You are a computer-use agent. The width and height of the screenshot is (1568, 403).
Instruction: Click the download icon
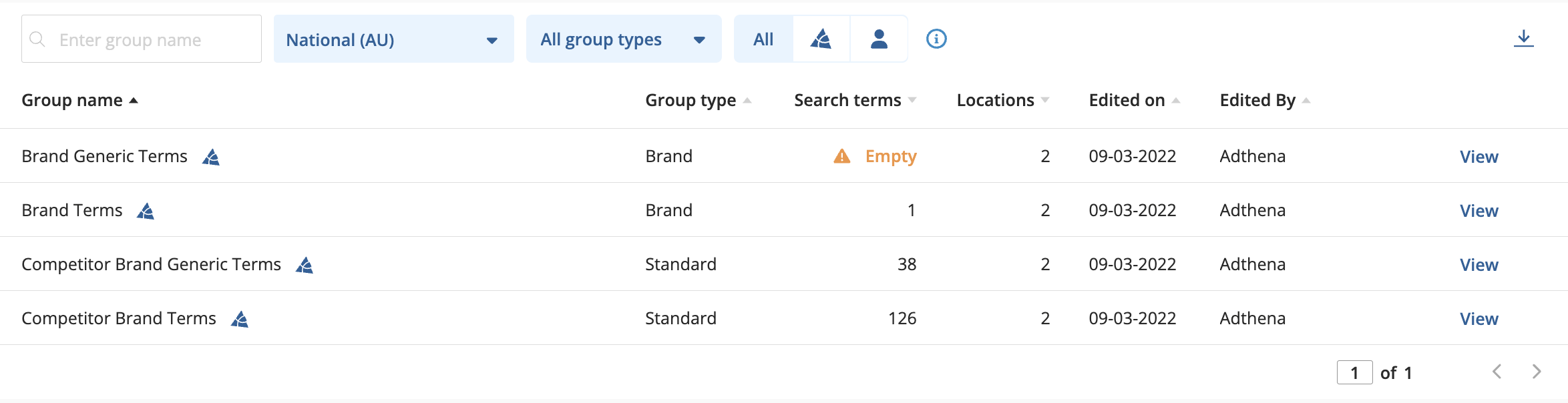pyautogui.click(x=1523, y=39)
